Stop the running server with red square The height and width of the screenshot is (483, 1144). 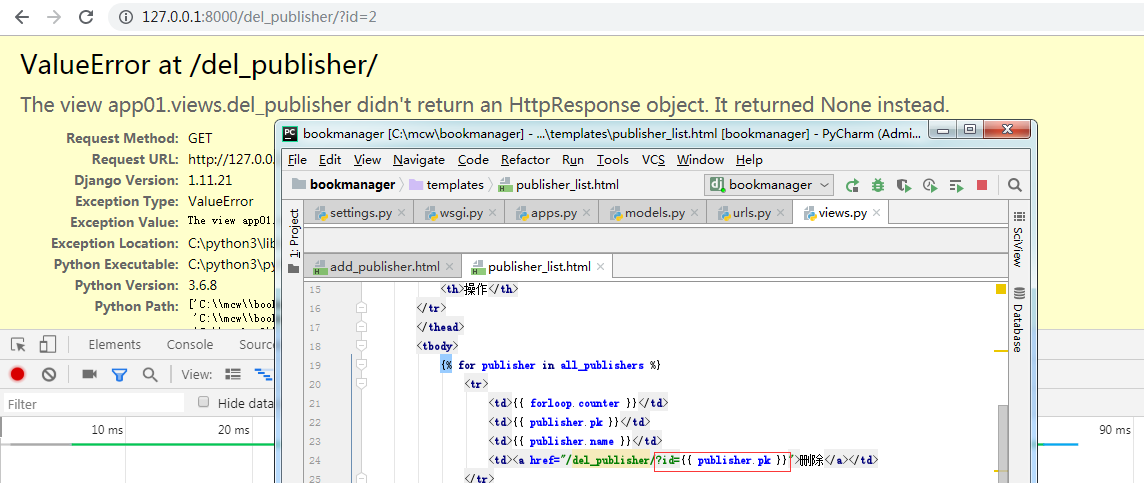point(982,185)
